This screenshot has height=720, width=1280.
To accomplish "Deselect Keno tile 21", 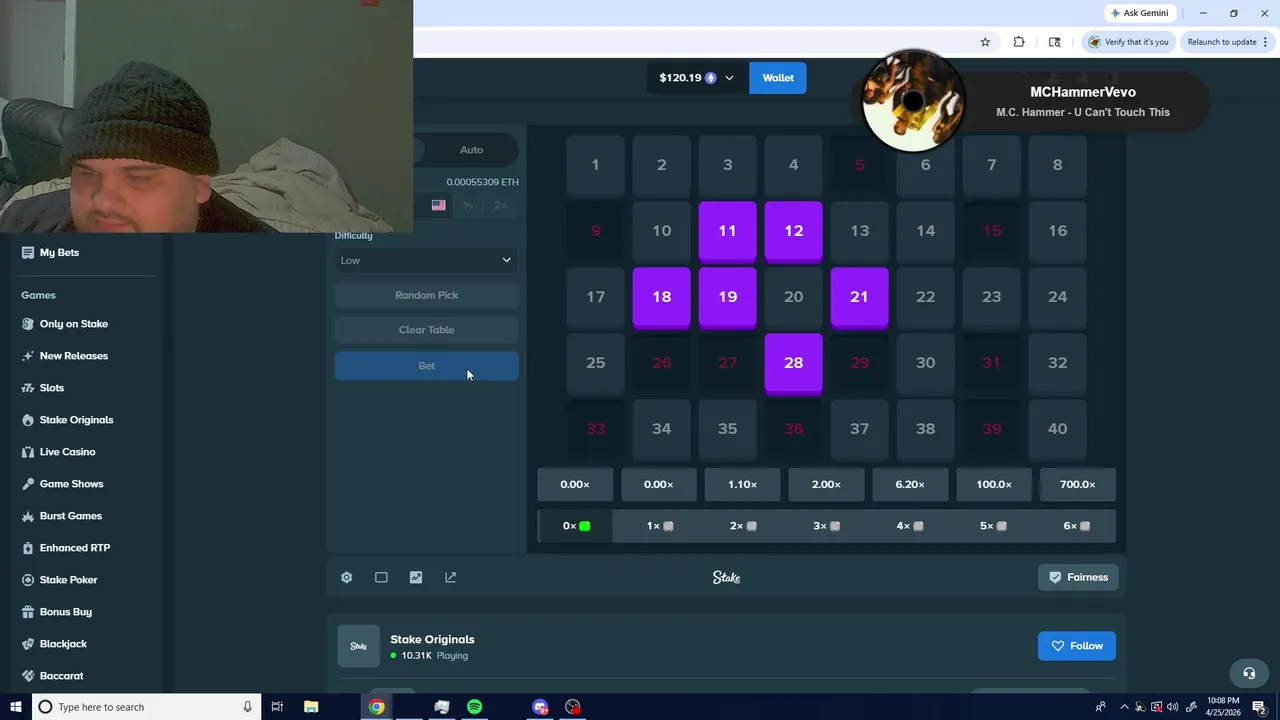I will click(859, 297).
